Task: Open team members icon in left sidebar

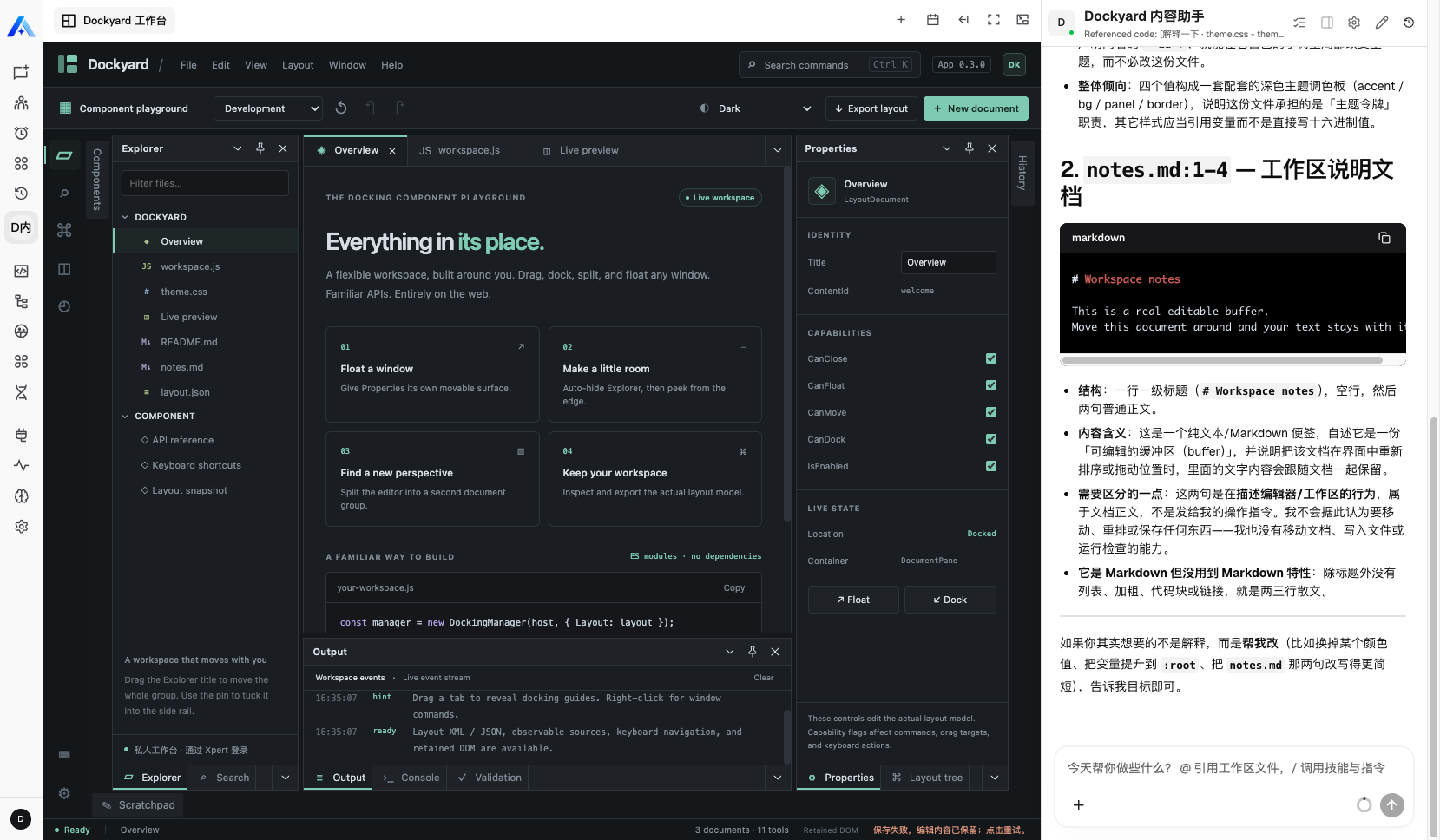Action: tap(22, 103)
